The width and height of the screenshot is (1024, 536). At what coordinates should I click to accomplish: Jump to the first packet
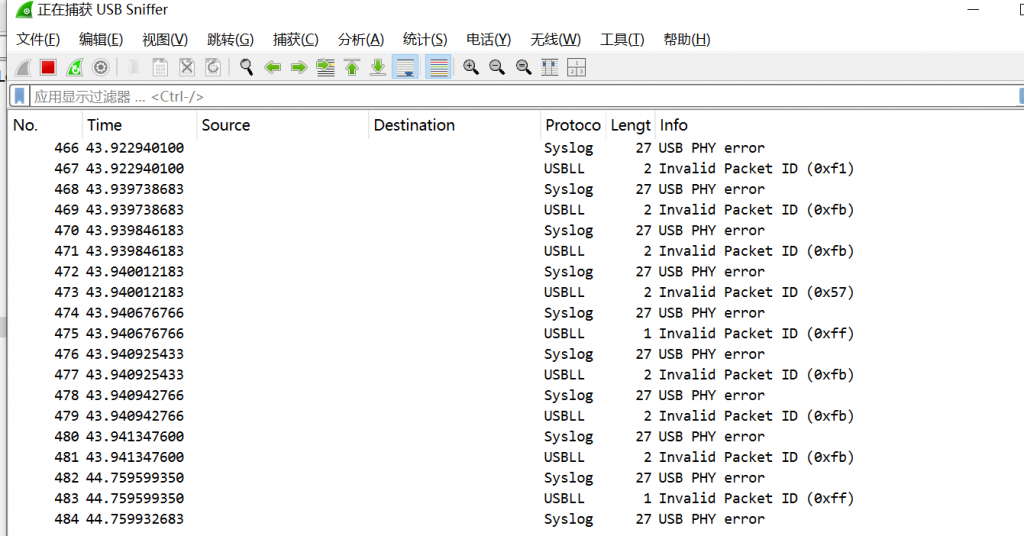[352, 67]
